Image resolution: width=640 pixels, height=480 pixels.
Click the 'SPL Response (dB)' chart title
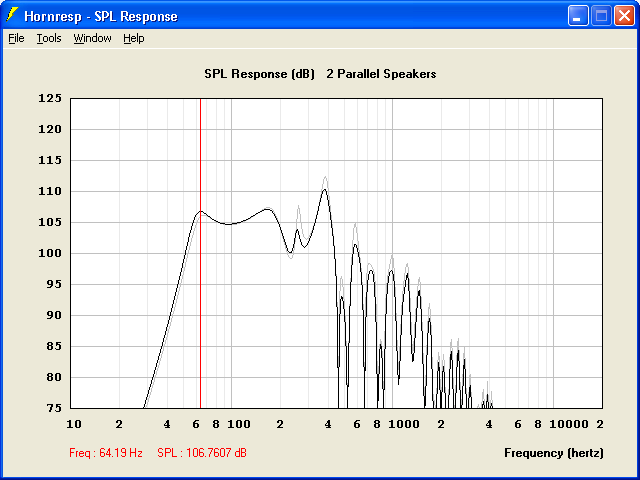pyautogui.click(x=260, y=74)
